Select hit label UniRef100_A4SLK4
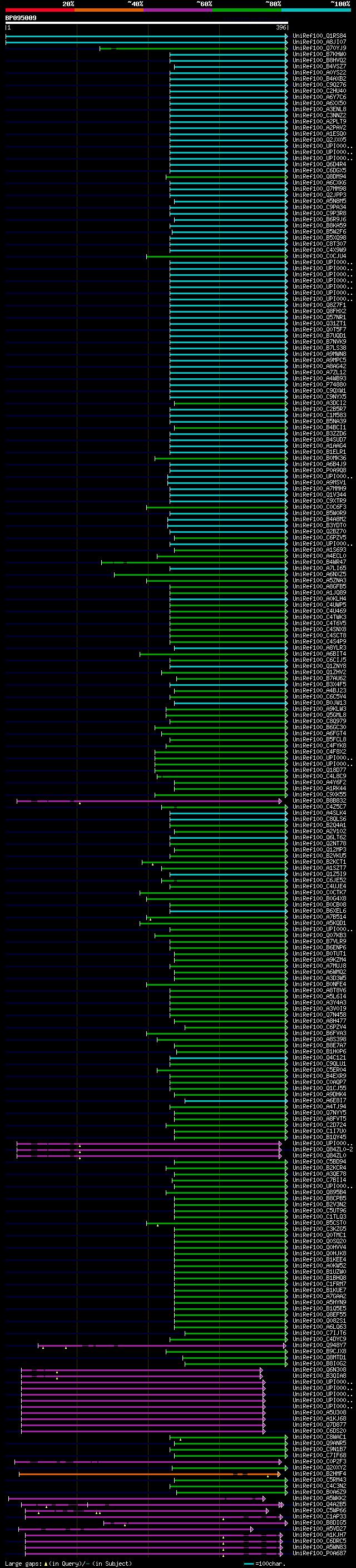The width and height of the screenshot is (356, 1568). point(319,813)
